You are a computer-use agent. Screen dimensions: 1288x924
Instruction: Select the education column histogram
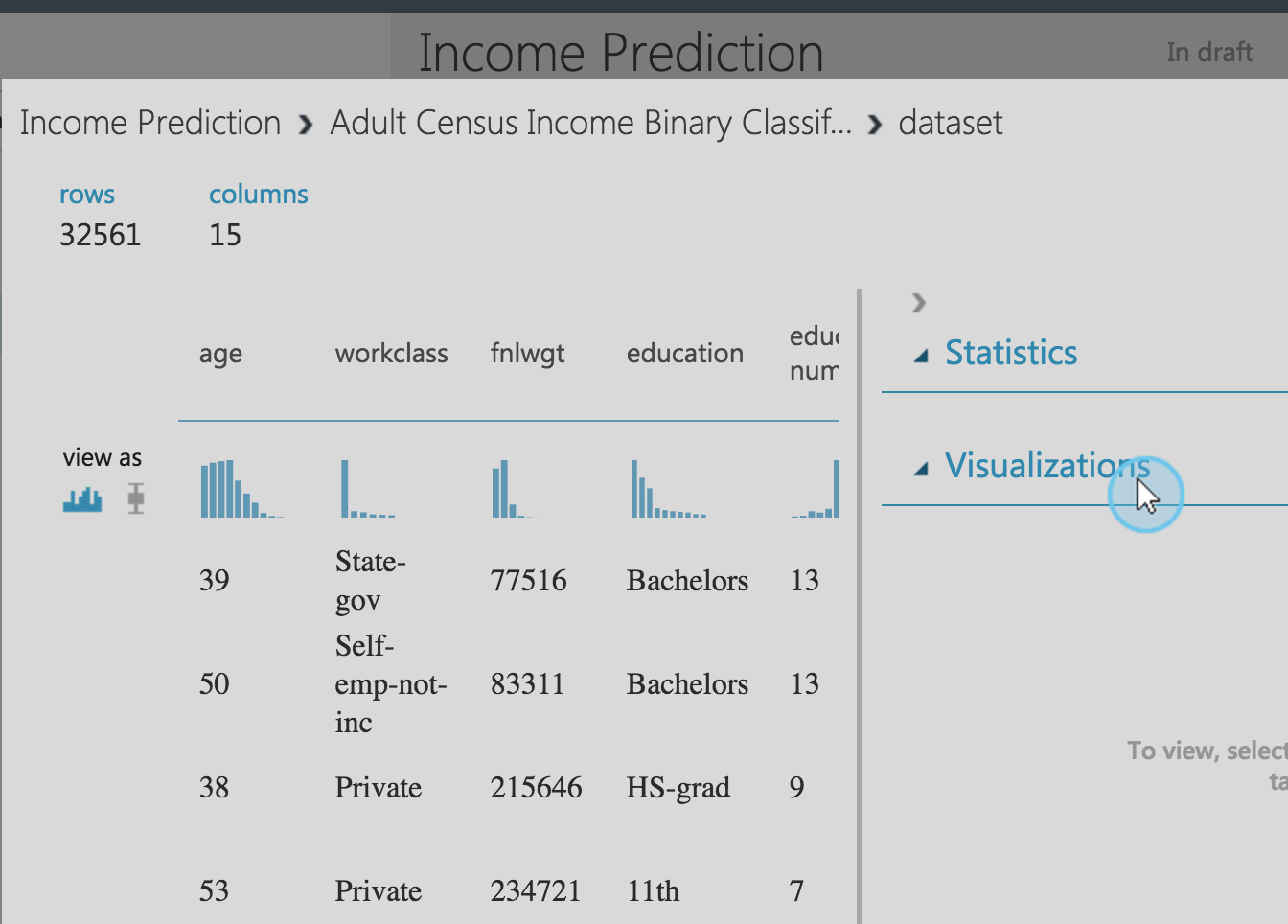click(669, 489)
